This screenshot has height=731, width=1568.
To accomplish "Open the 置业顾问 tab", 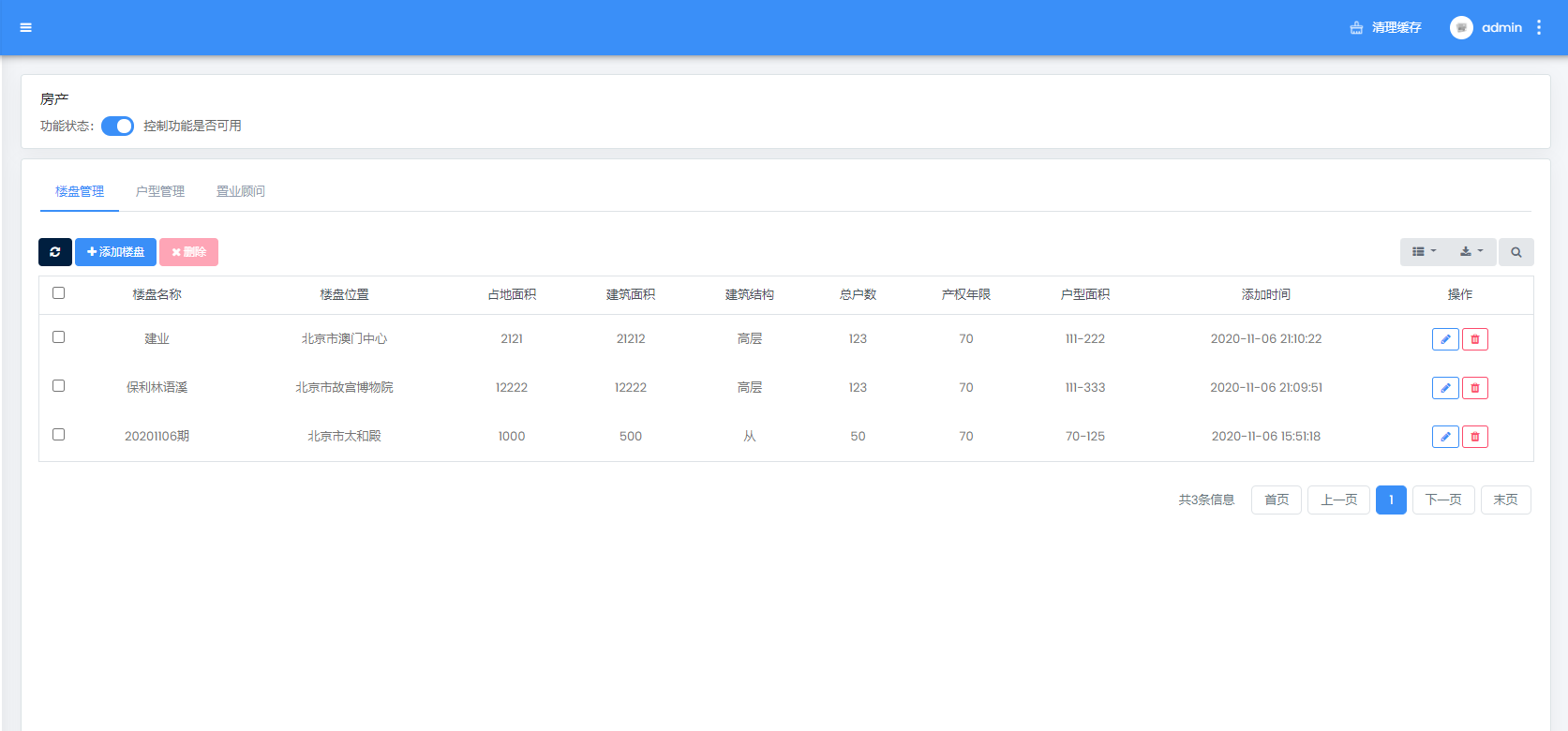I will point(241,191).
